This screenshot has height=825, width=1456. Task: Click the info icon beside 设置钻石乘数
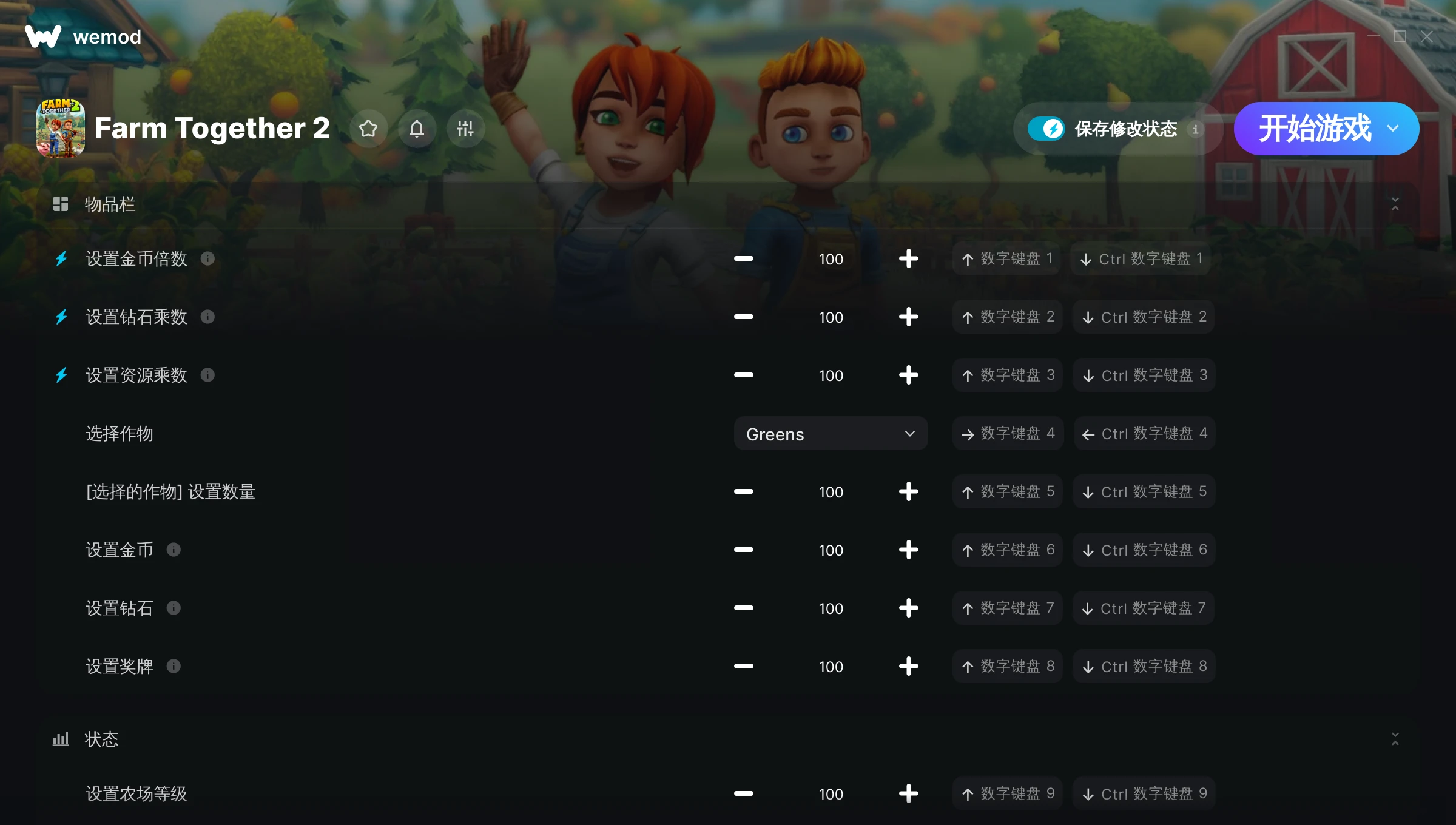(207, 317)
